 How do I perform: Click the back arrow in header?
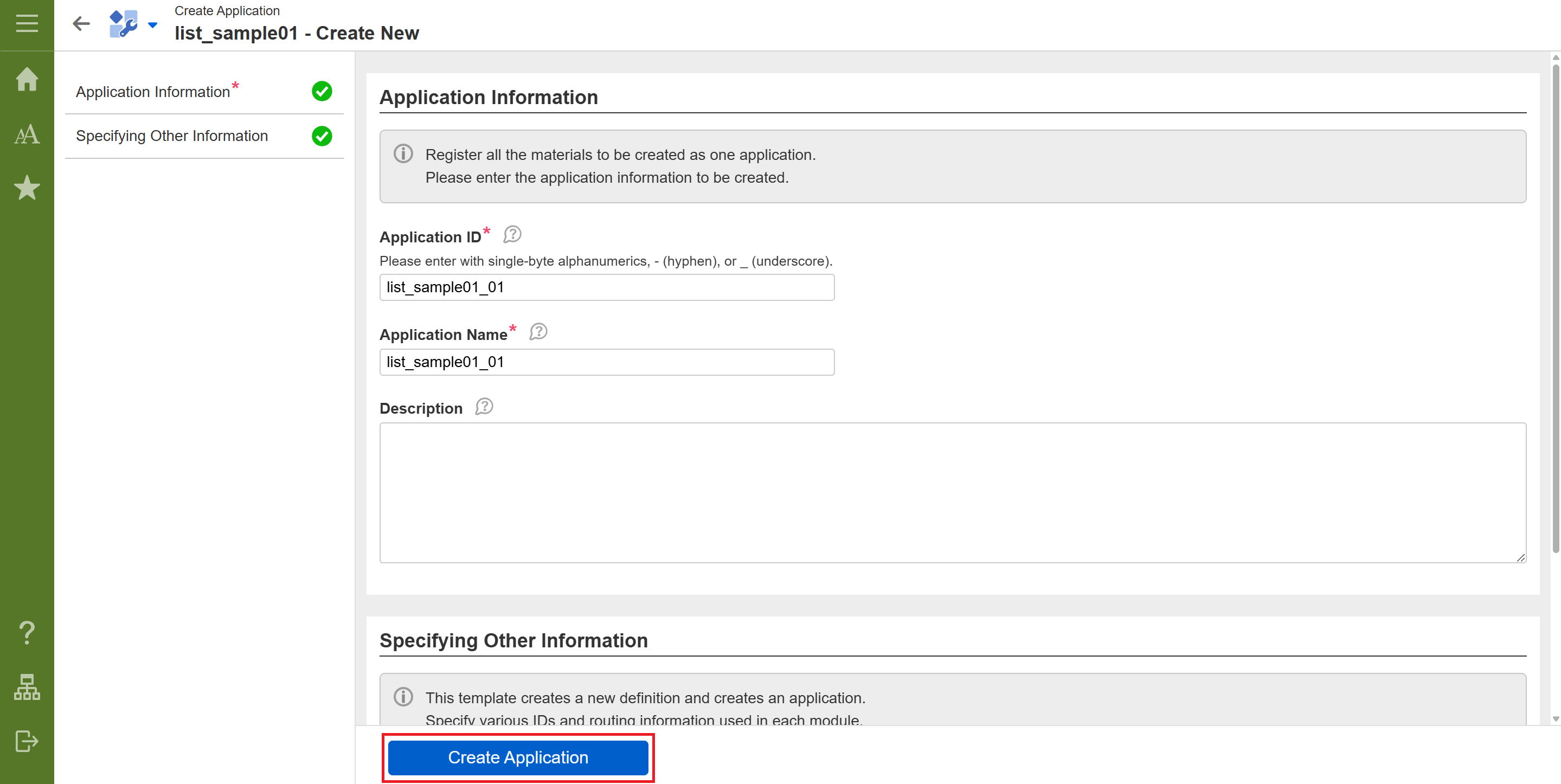(x=81, y=24)
